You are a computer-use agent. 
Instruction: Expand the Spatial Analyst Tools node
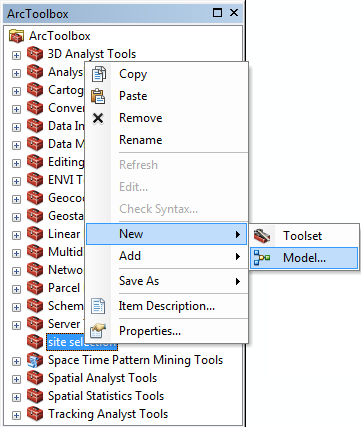16,379
